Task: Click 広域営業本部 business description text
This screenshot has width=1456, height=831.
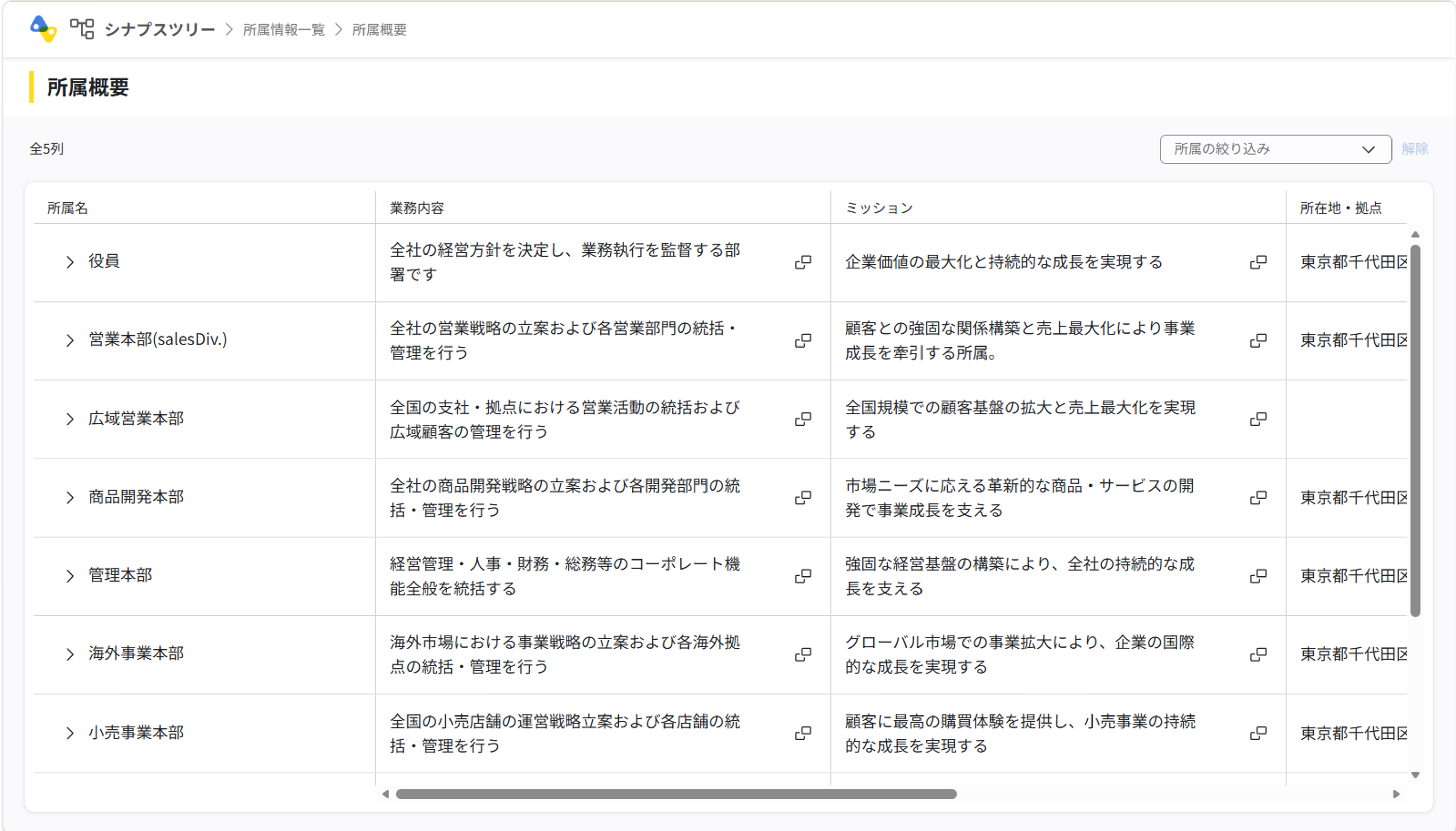Action: coord(565,419)
